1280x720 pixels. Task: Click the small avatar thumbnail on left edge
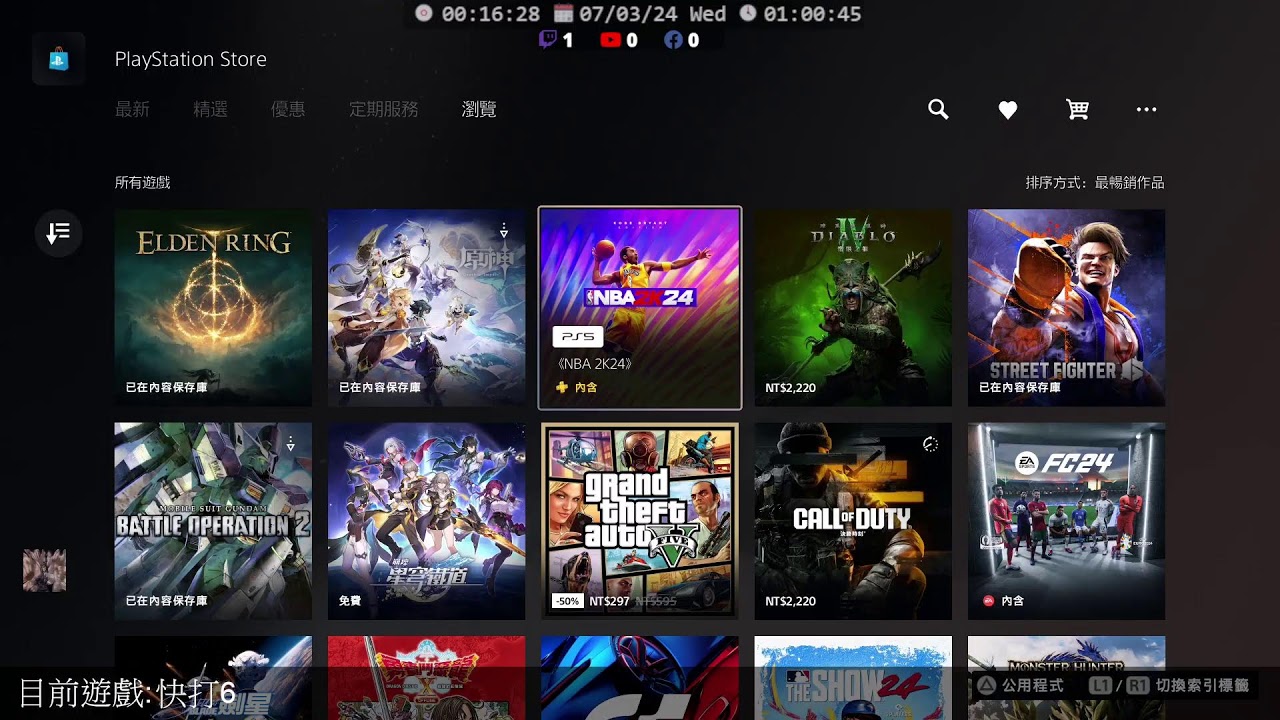tap(45, 570)
